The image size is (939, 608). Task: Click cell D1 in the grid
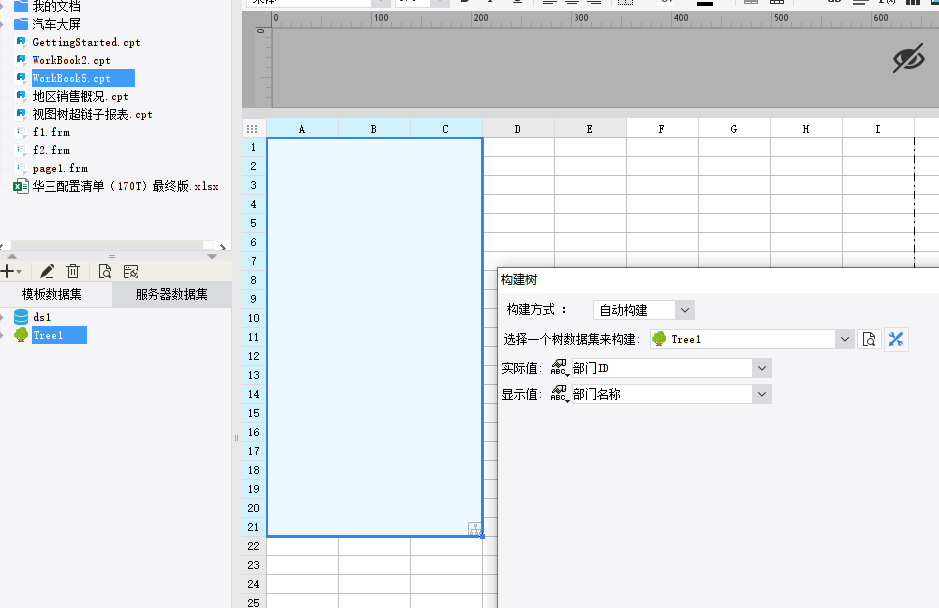coord(519,147)
